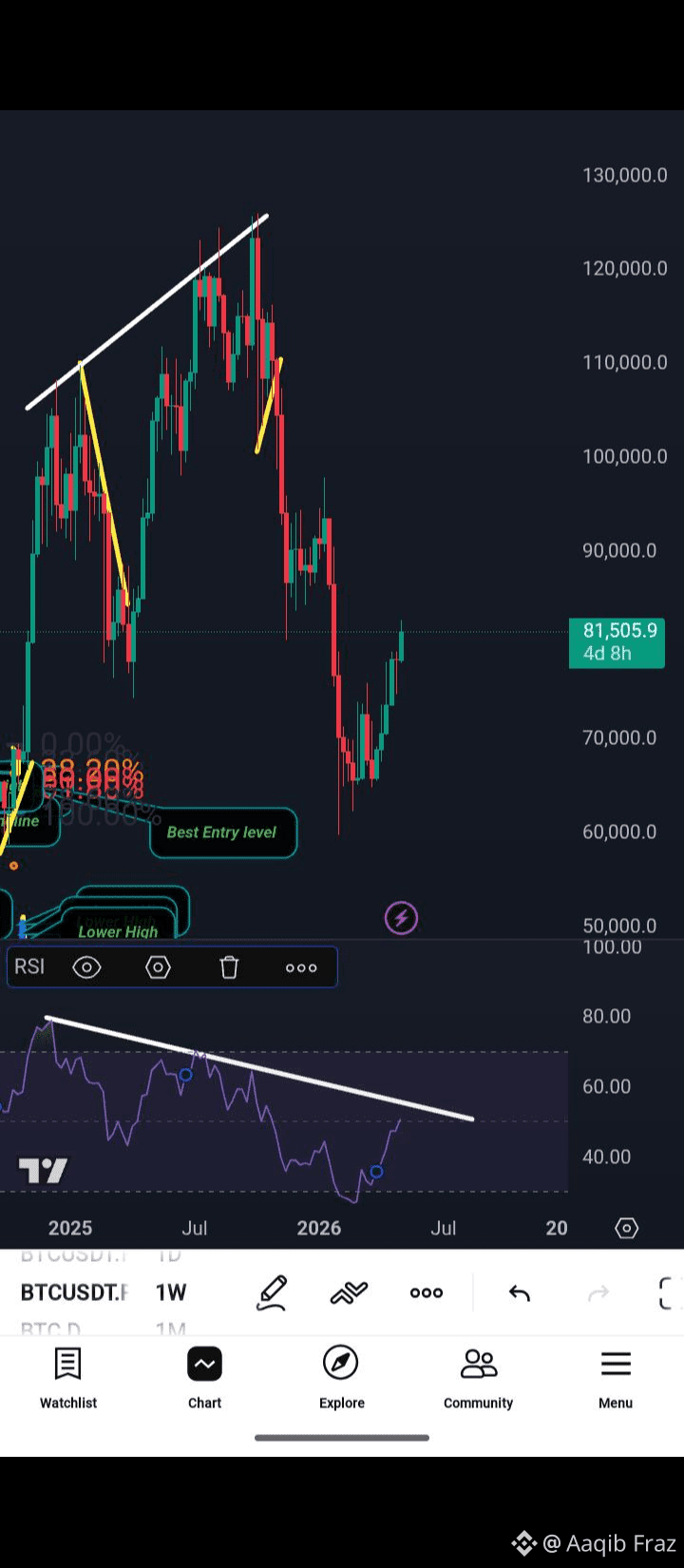Undo the last chart action
Viewport: 684px width, 1568px height.
519,1292
